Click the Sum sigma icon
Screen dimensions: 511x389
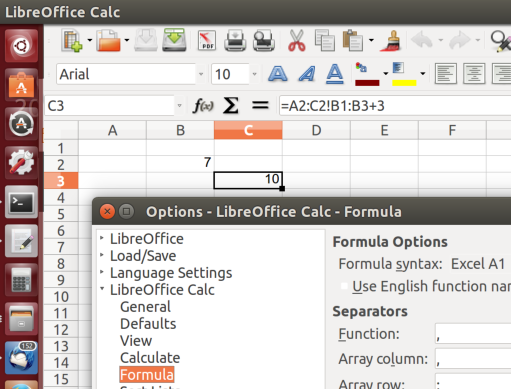click(x=231, y=106)
